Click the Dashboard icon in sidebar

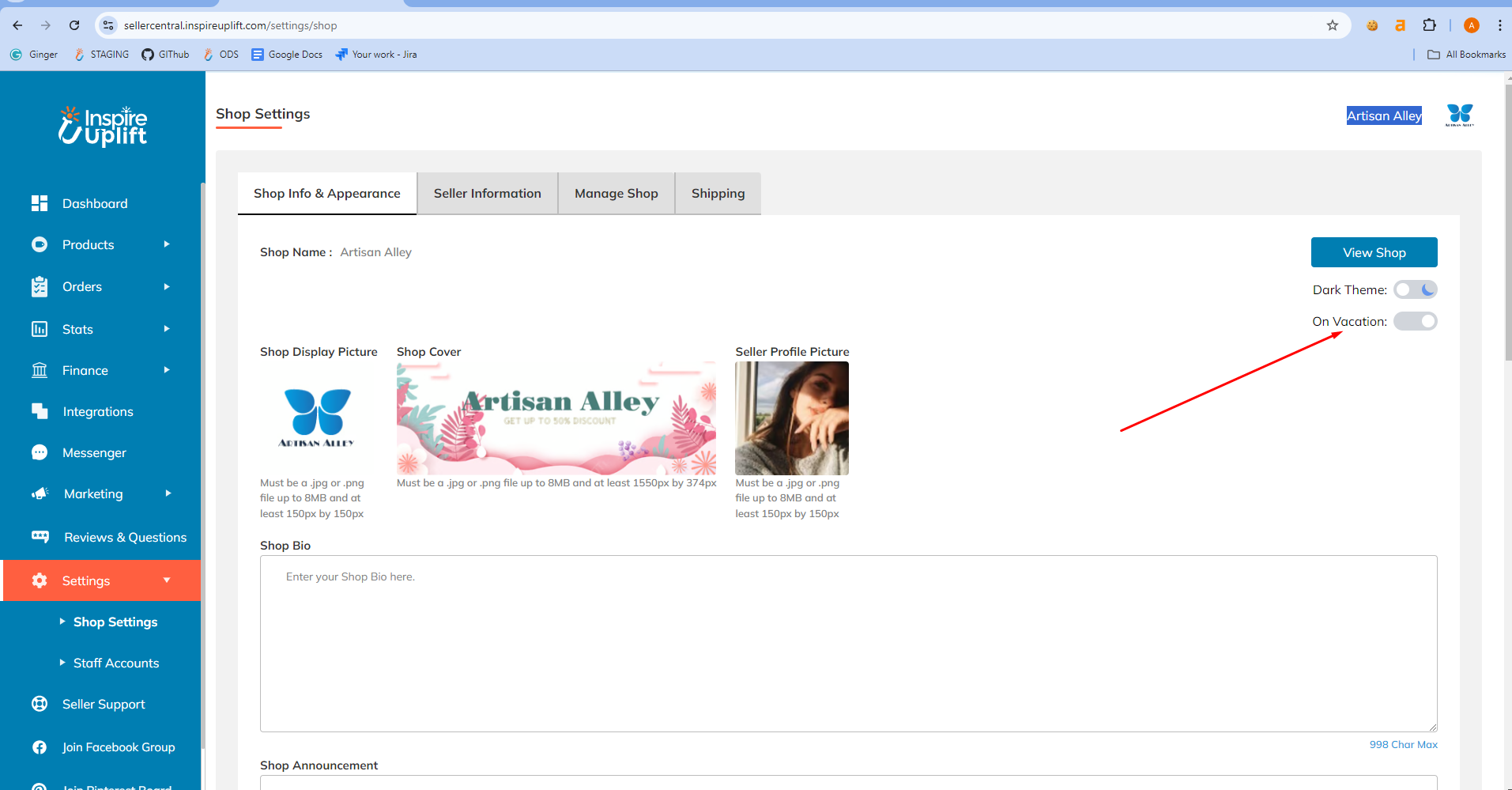[40, 203]
